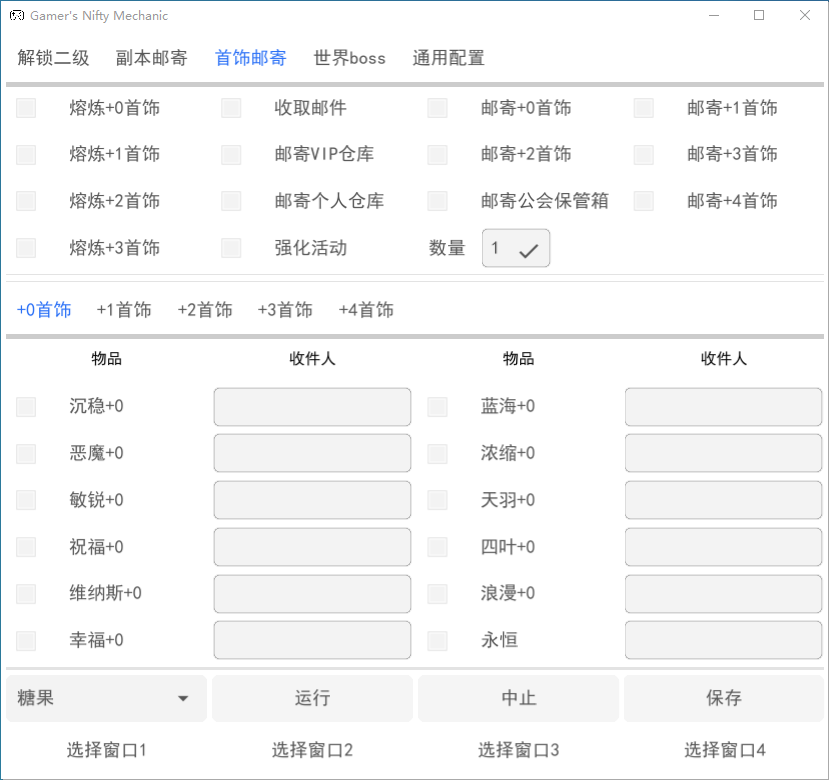Check the 邮寄公会保管箱 option
The width and height of the screenshot is (829, 780).
pos(437,201)
